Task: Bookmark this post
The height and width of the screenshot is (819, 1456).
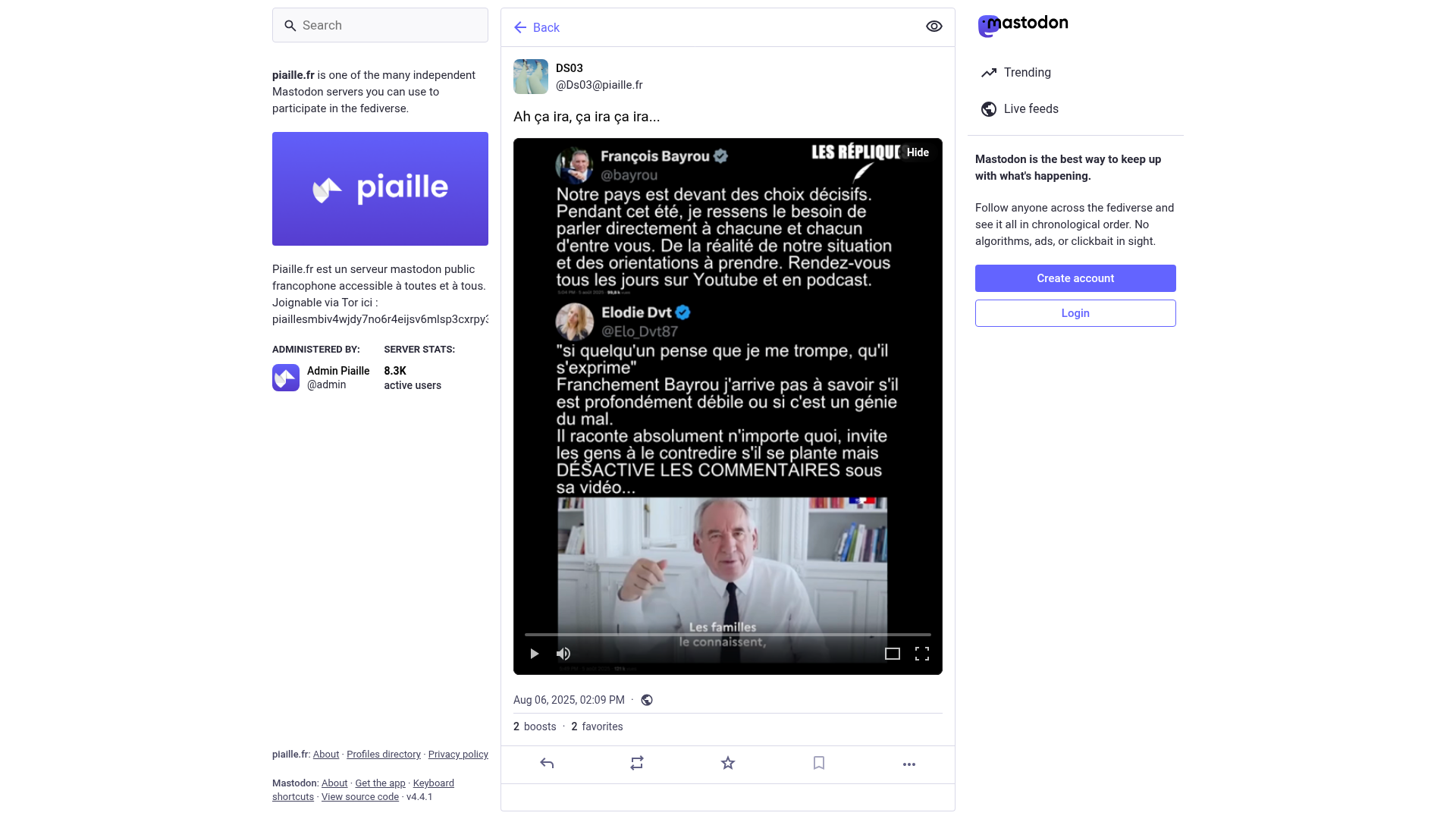Action: [x=819, y=764]
